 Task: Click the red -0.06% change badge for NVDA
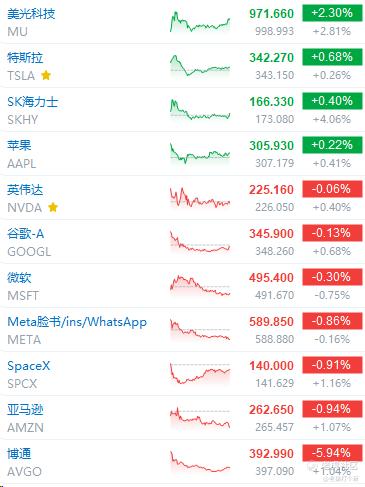(332, 189)
